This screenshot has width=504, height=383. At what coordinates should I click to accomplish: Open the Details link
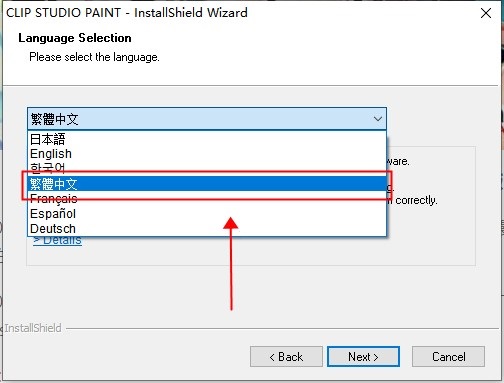pos(57,241)
